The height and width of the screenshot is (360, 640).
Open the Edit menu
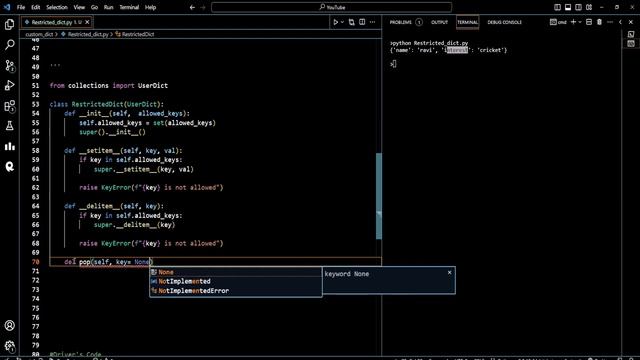point(36,7)
